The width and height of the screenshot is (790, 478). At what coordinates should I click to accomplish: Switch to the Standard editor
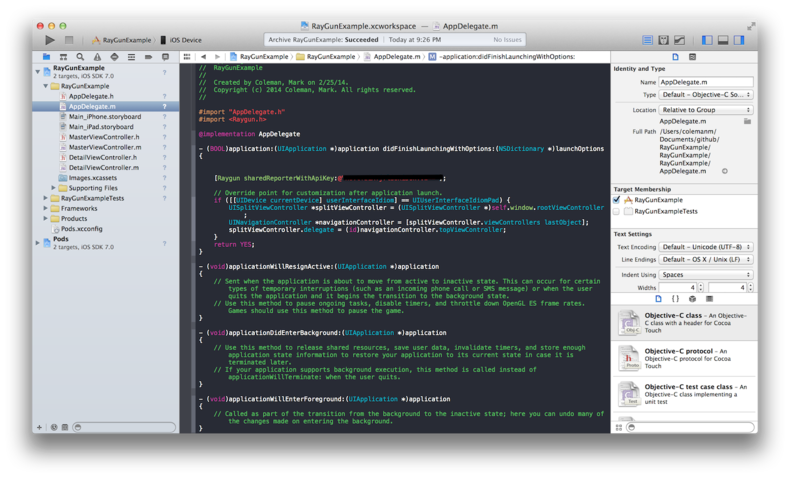click(x=647, y=40)
